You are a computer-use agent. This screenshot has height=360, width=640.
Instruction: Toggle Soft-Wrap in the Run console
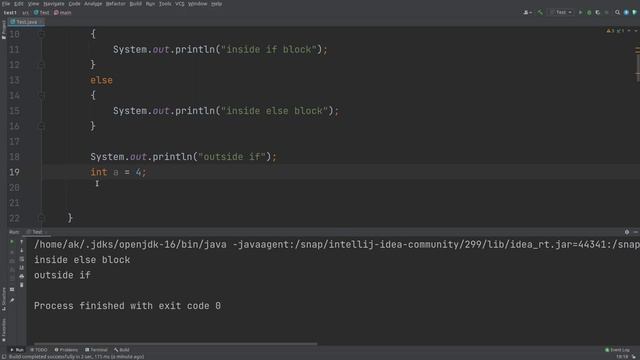coord(22,259)
